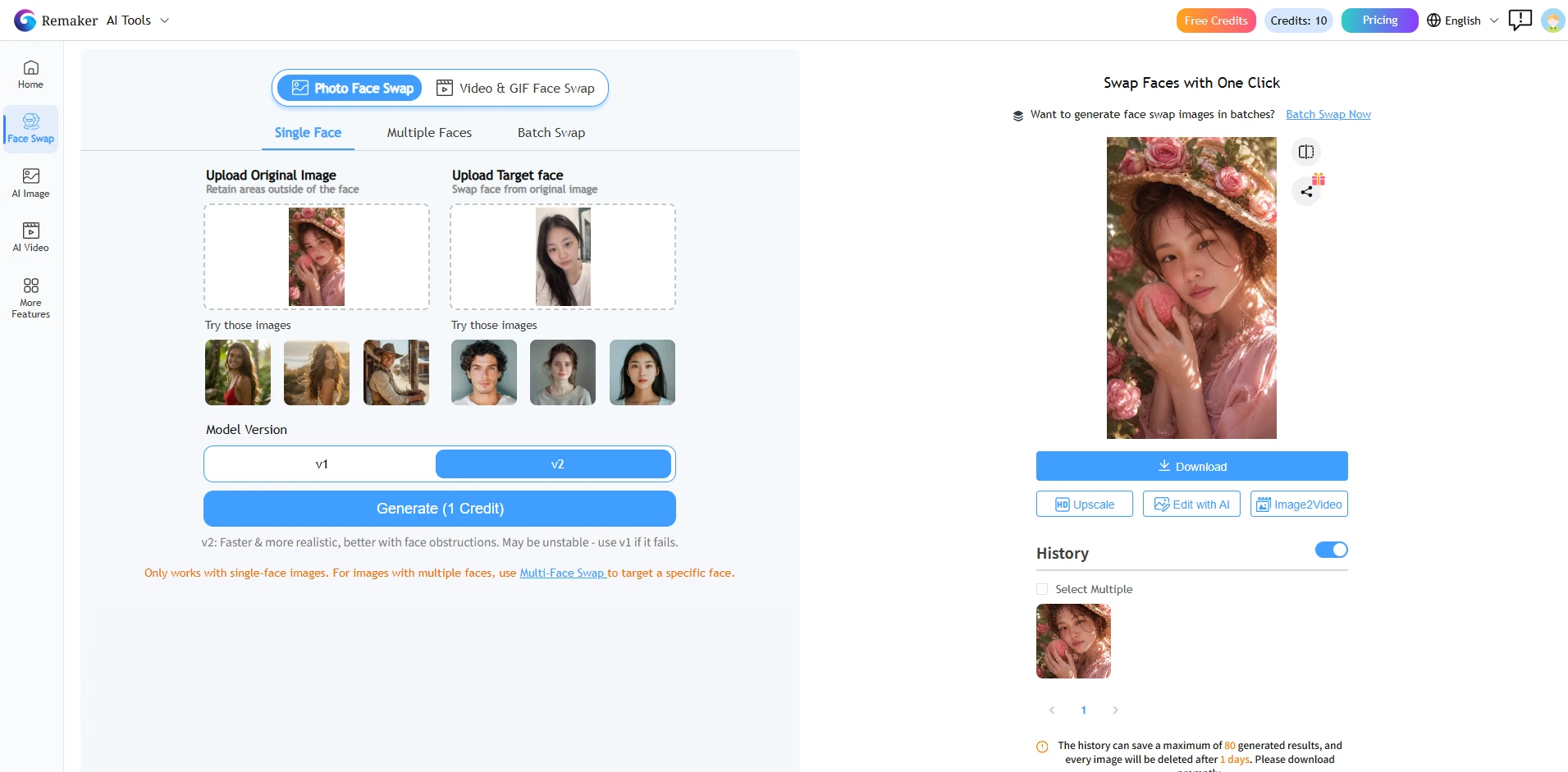1568x772 pixels.
Task: Click the compare view icon beside result
Action: (x=1306, y=152)
